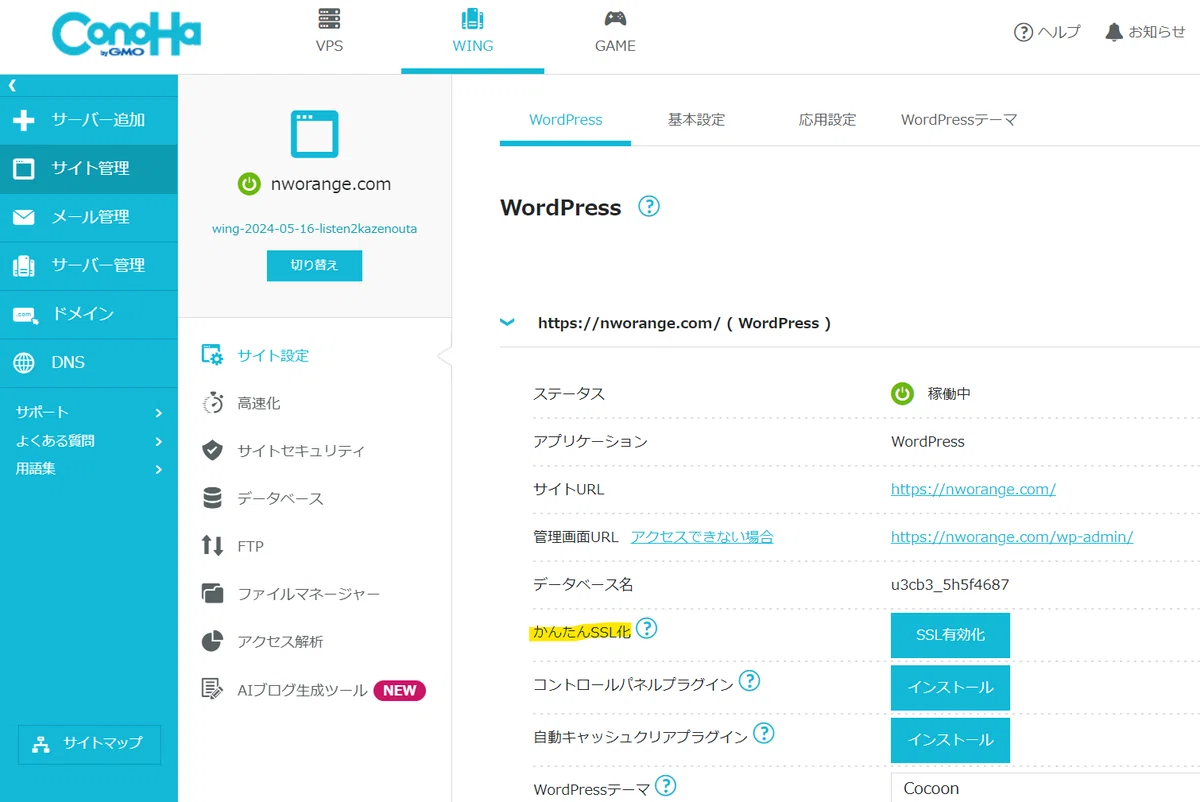The image size is (1200, 802).
Task: Open the GAME controller icon tab
Action: tap(615, 19)
